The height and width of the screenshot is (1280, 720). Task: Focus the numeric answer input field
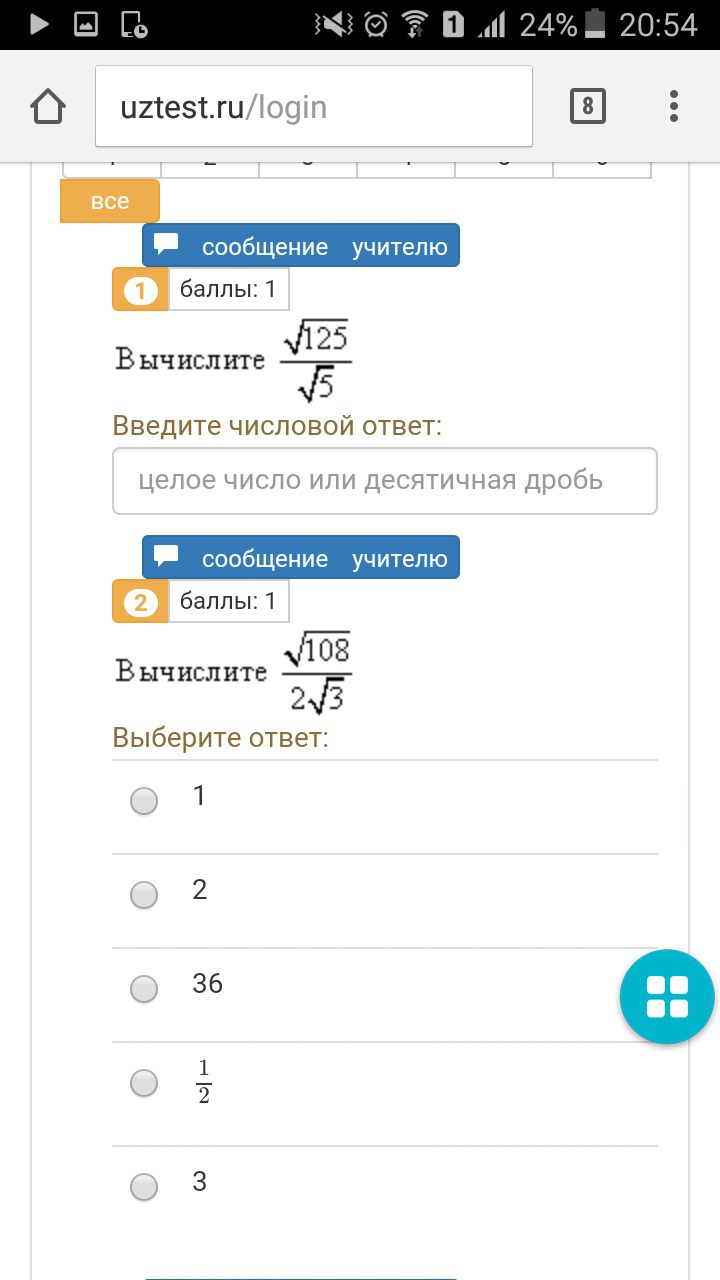pyautogui.click(x=385, y=481)
